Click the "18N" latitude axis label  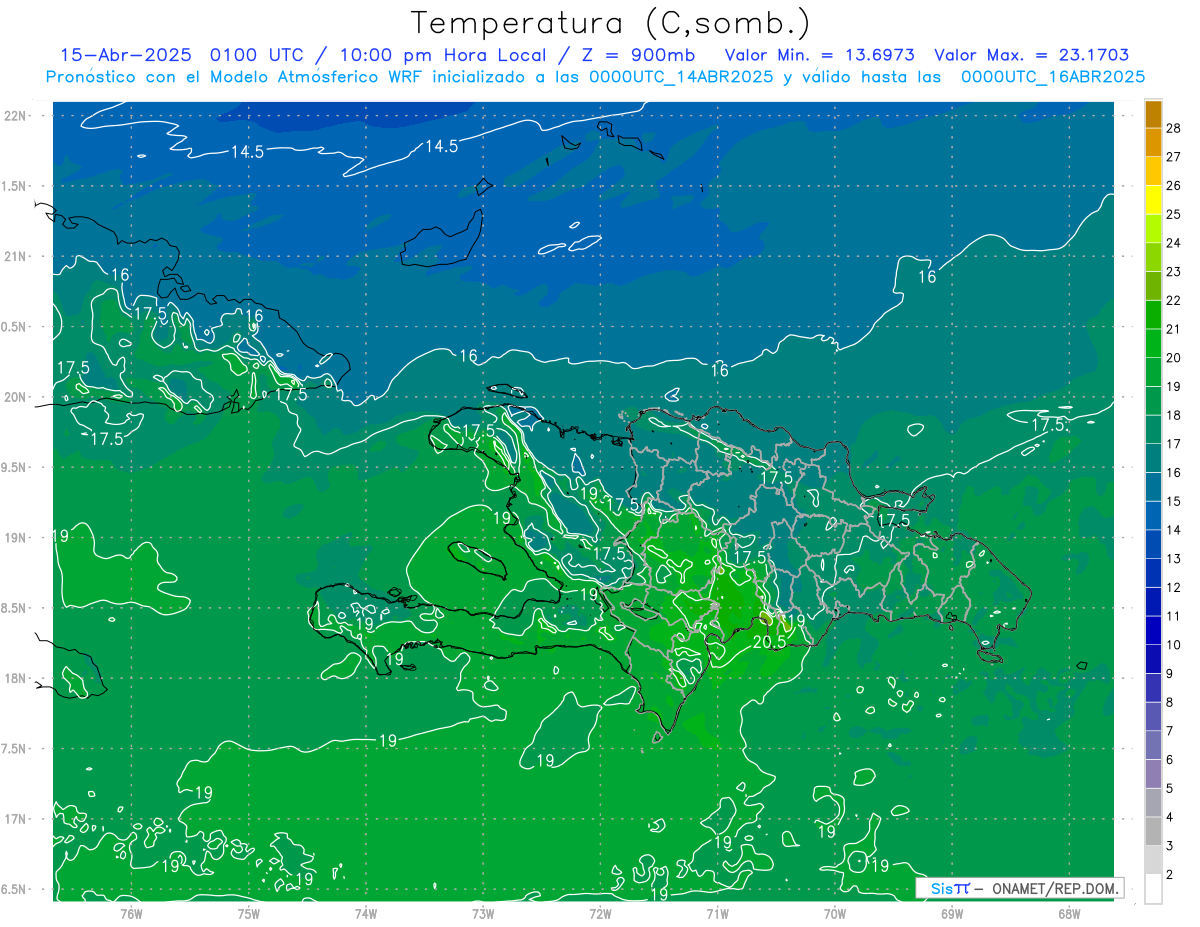(15, 678)
